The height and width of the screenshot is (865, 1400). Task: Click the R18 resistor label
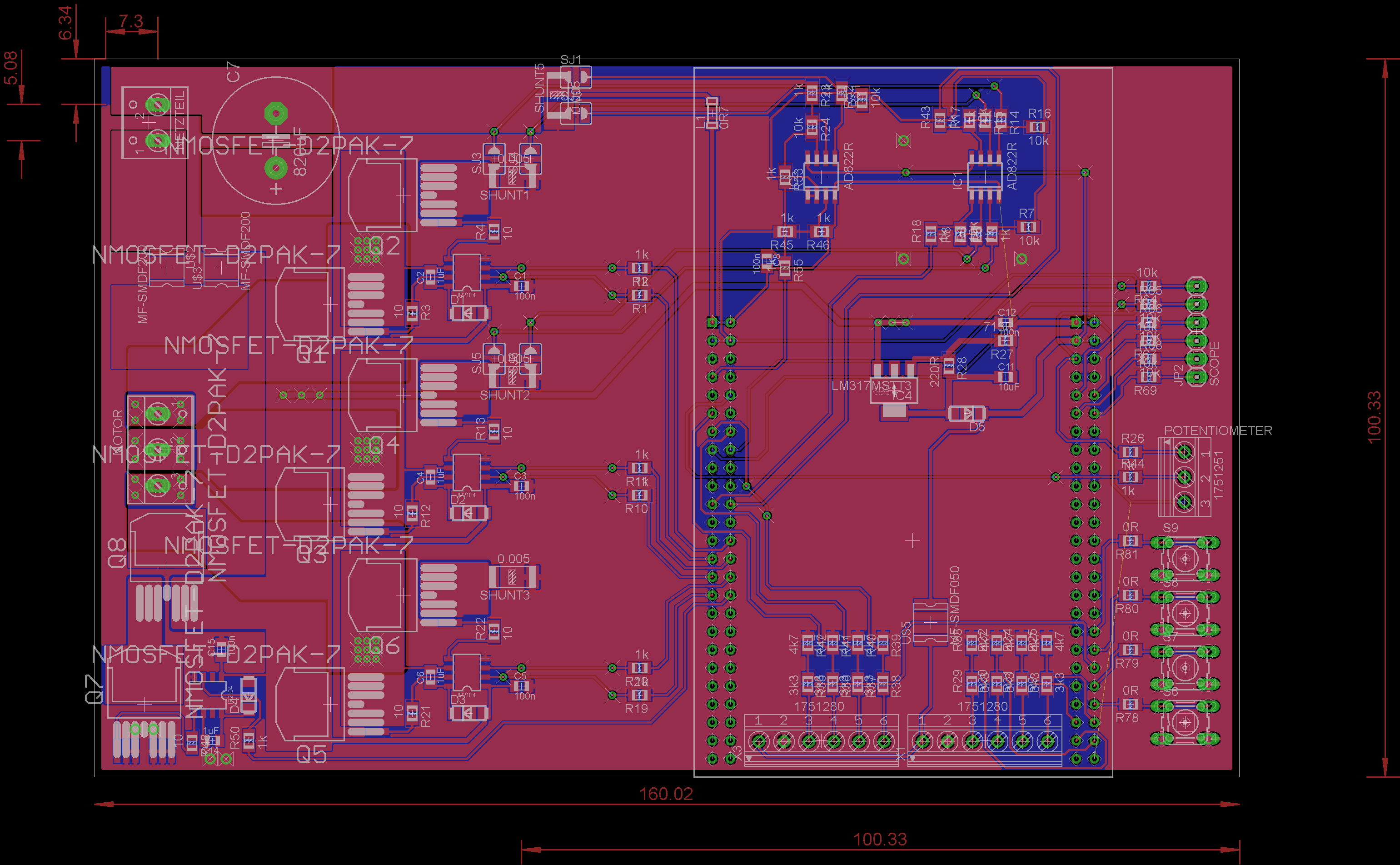click(x=916, y=231)
